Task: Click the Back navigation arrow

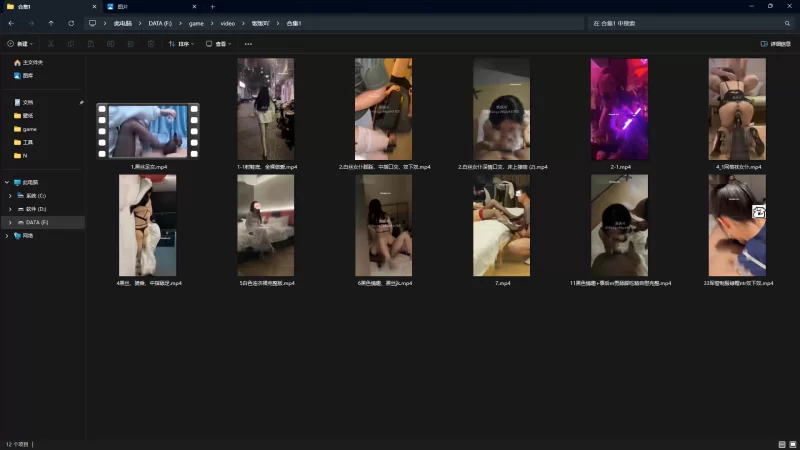Action: [11, 23]
